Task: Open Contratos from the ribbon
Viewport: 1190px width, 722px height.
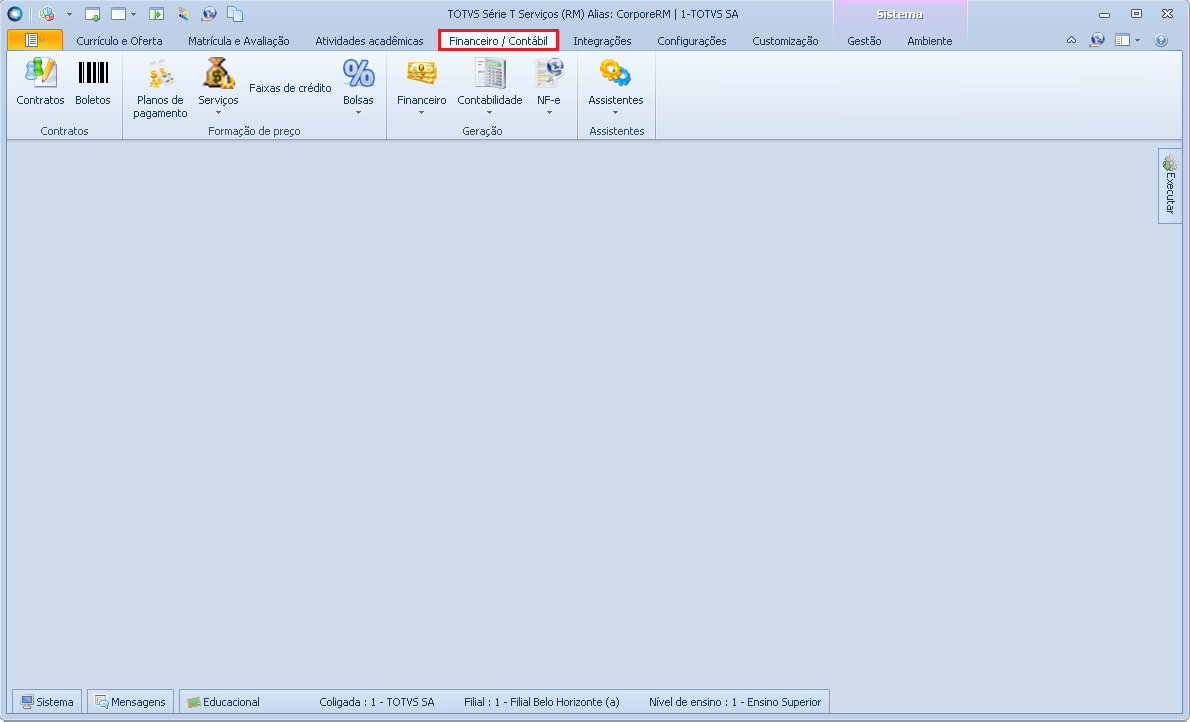Action: pyautogui.click(x=40, y=81)
